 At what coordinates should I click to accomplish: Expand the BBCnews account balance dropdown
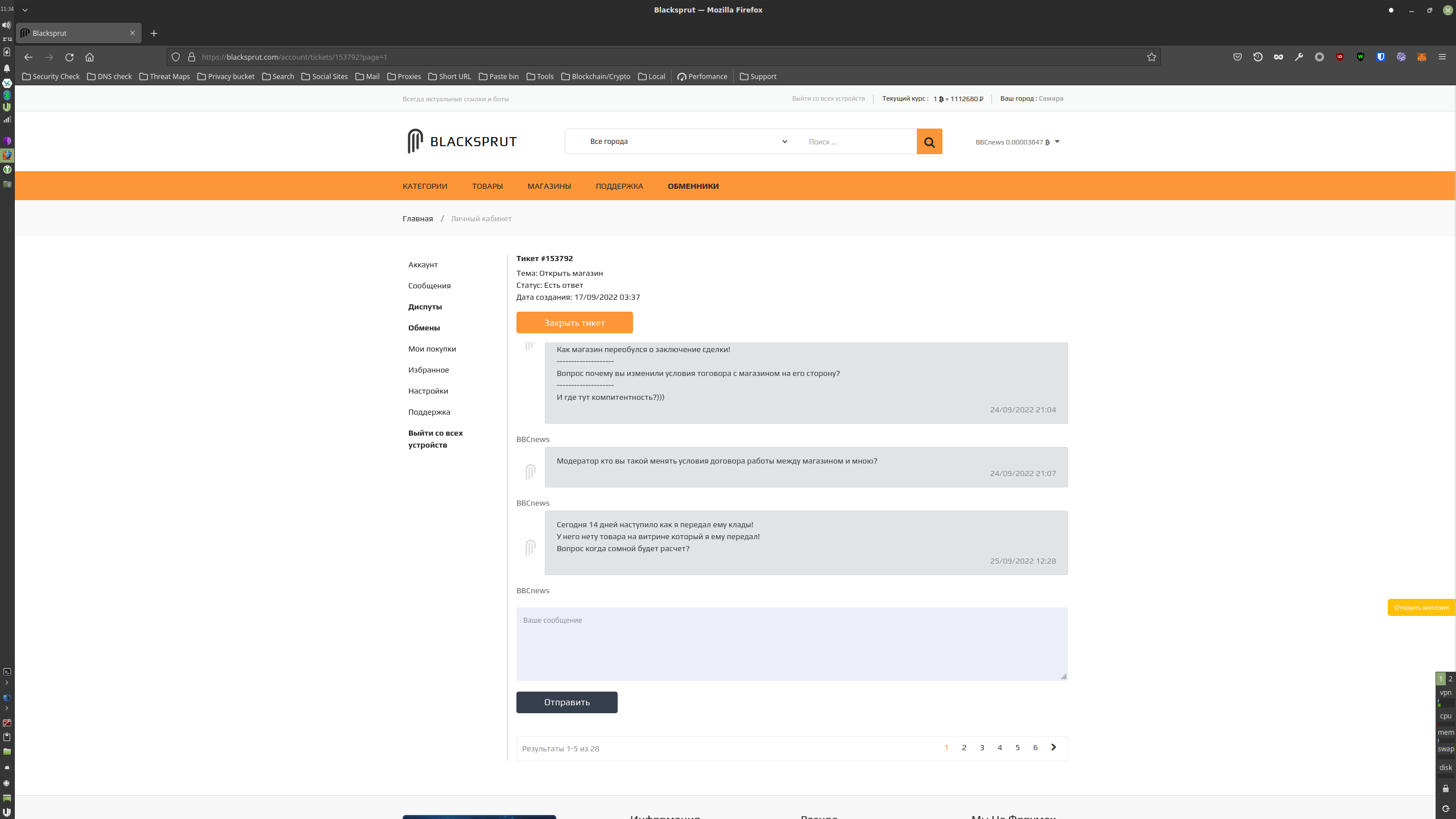1017,142
